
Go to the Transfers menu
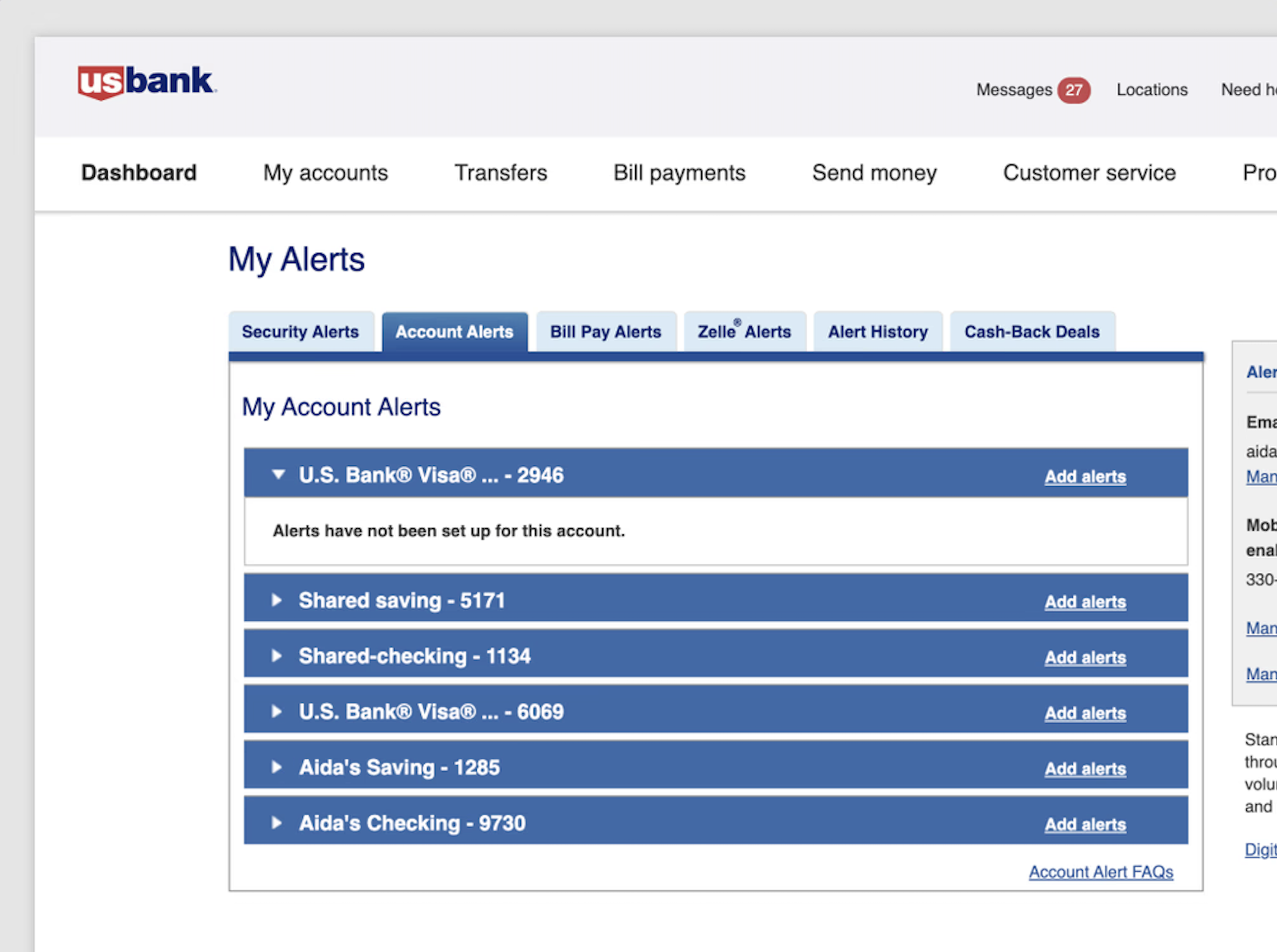pos(501,173)
